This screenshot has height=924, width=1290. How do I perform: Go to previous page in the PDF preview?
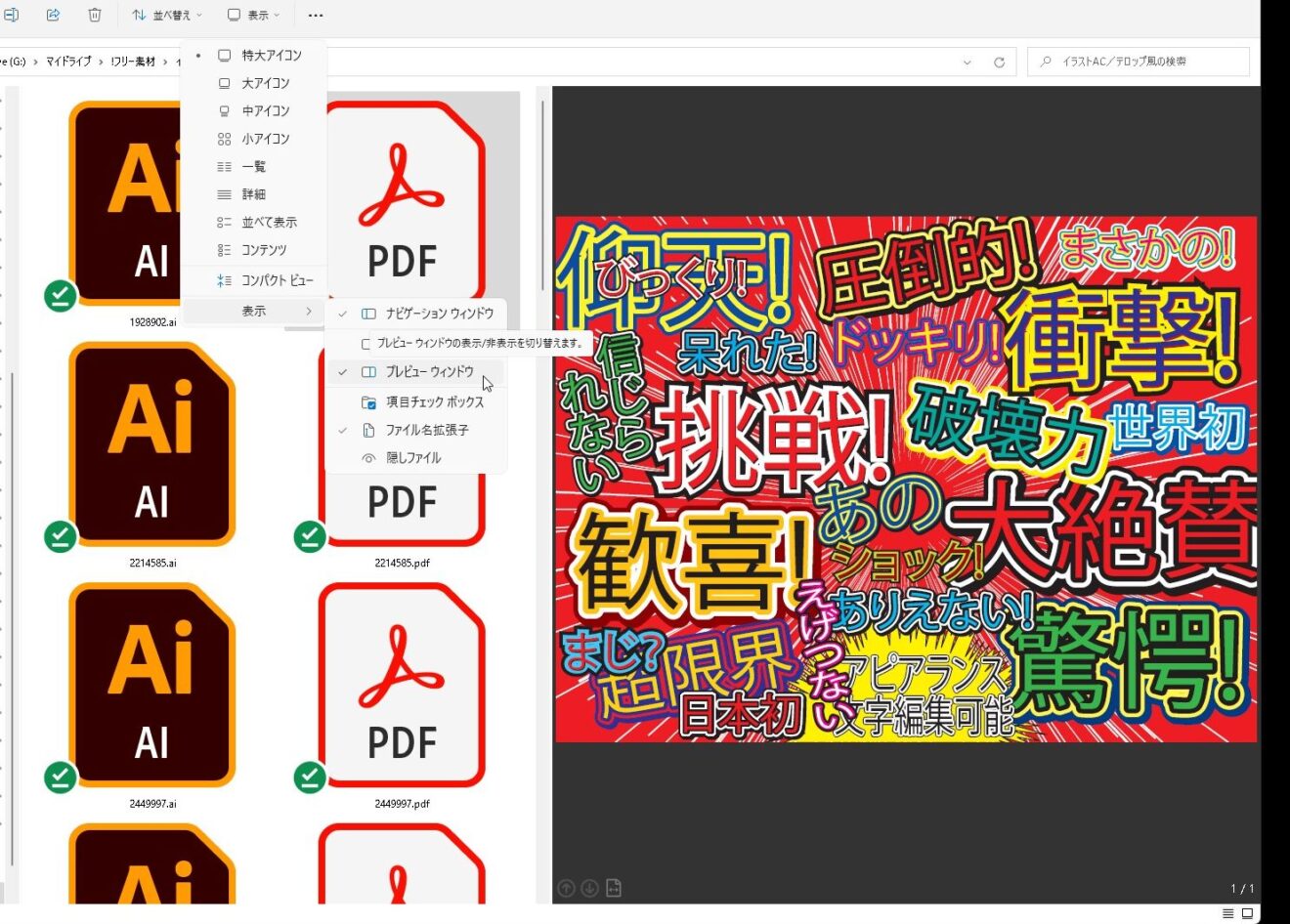(566, 888)
